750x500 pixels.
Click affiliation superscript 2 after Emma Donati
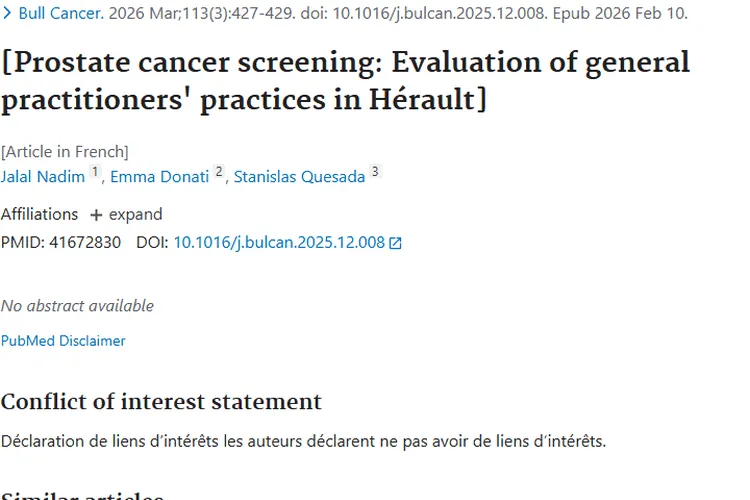tap(219, 172)
